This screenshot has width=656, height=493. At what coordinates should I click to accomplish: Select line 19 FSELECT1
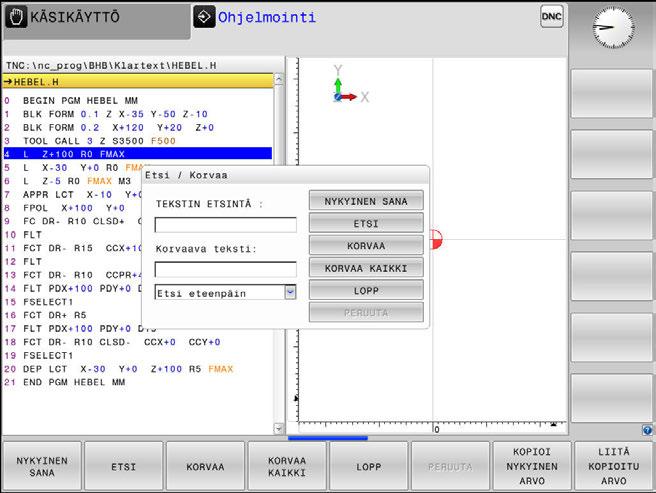(x=138, y=355)
